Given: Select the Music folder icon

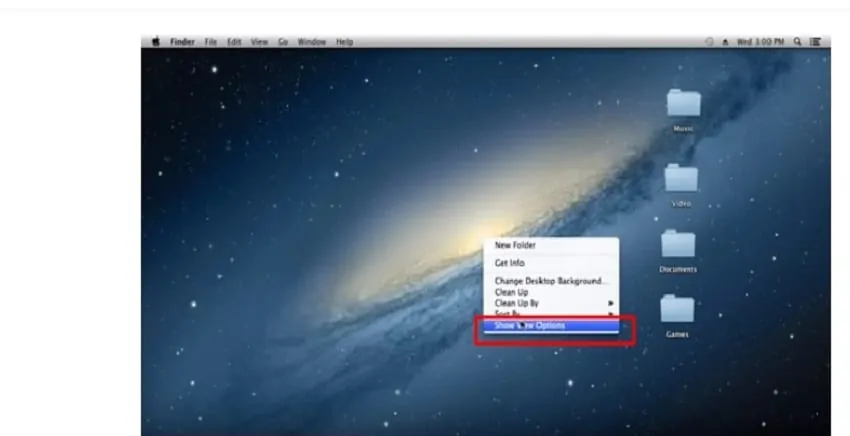Looking at the screenshot, I should pos(684,103).
